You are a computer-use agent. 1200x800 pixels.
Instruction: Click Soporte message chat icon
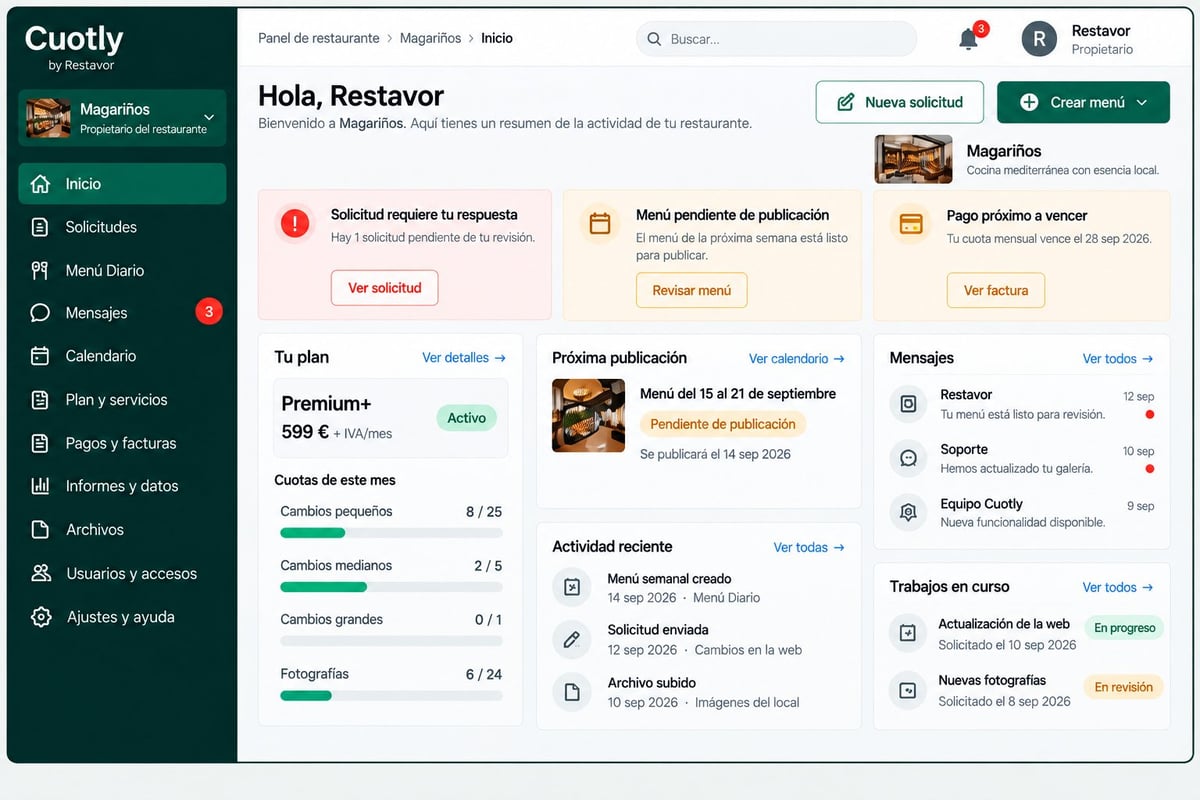click(908, 458)
